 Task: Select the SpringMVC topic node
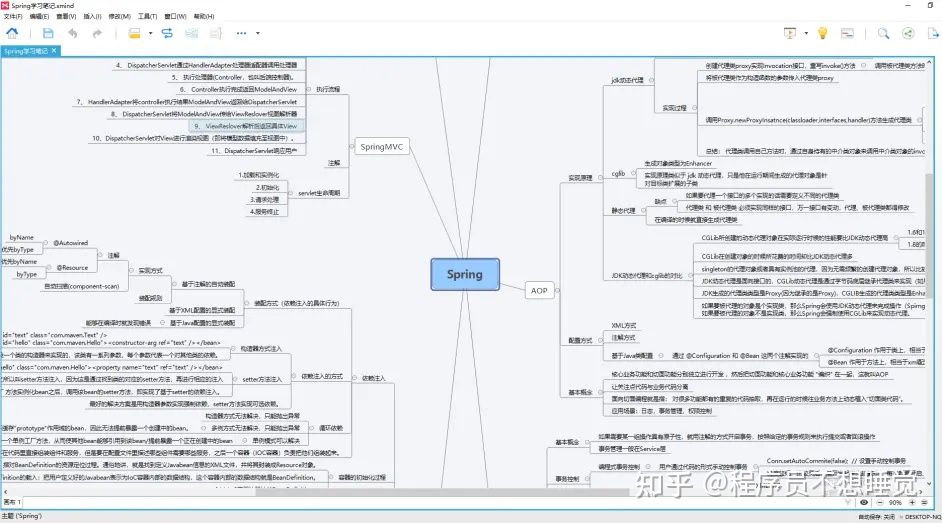point(381,147)
